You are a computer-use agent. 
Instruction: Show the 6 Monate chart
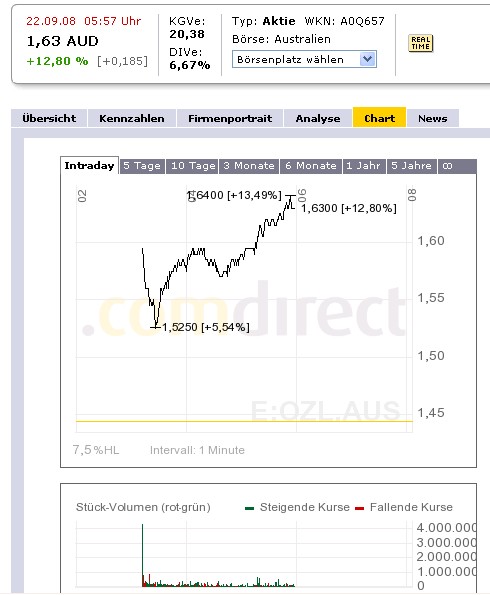(x=311, y=166)
